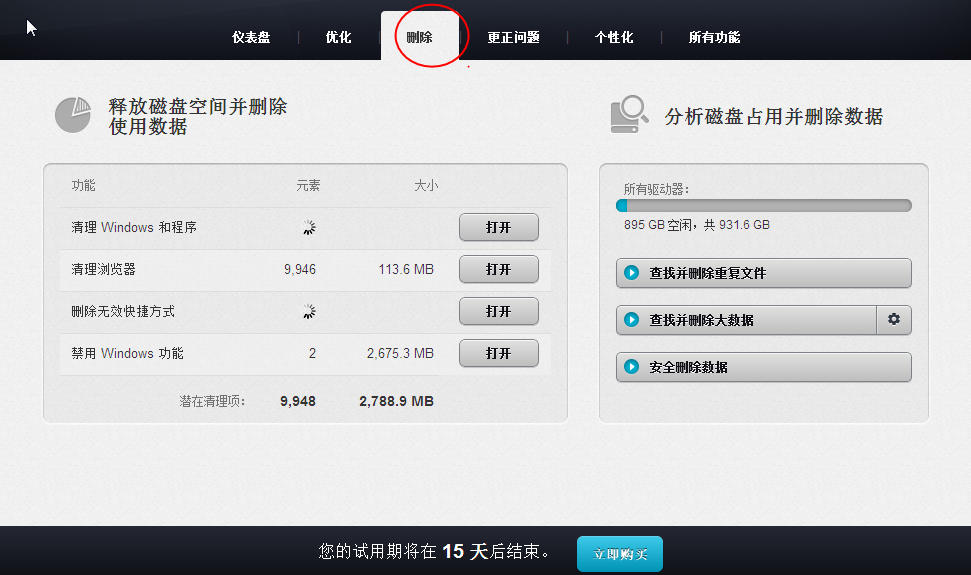971x575 pixels.
Task: Click the 895 GB 空闲 disk text
Action: [697, 225]
